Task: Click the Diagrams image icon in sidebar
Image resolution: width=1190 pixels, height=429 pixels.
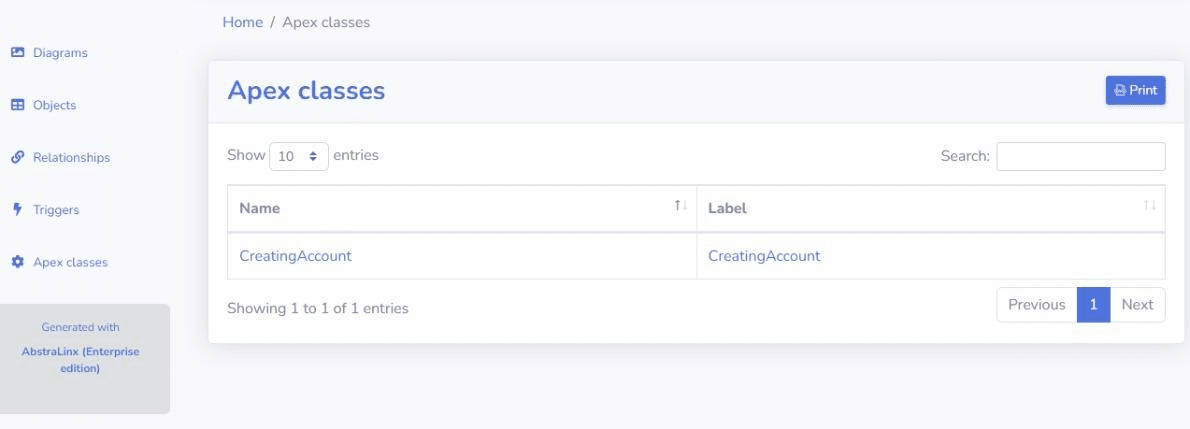Action: (16, 53)
